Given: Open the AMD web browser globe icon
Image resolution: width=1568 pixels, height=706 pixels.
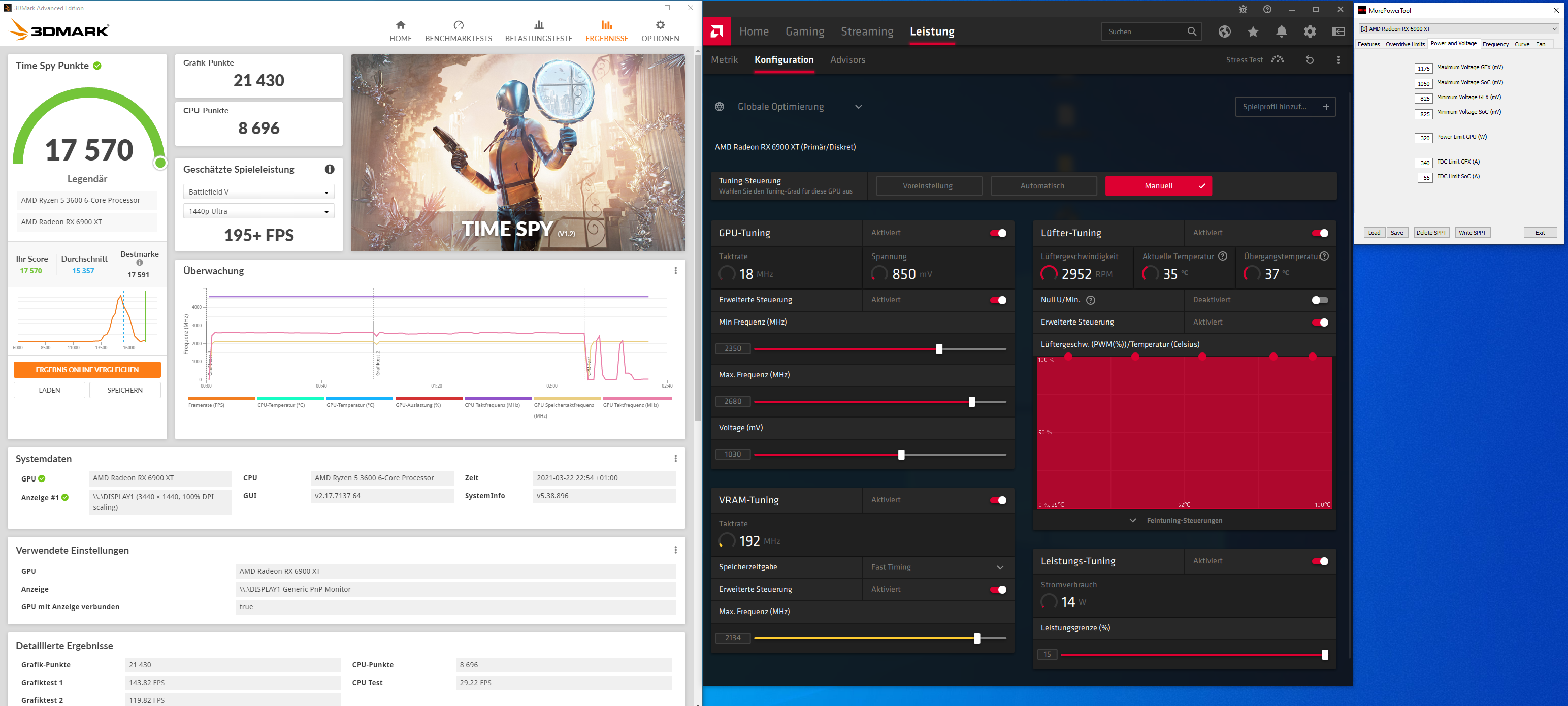Looking at the screenshot, I should pyautogui.click(x=1225, y=31).
